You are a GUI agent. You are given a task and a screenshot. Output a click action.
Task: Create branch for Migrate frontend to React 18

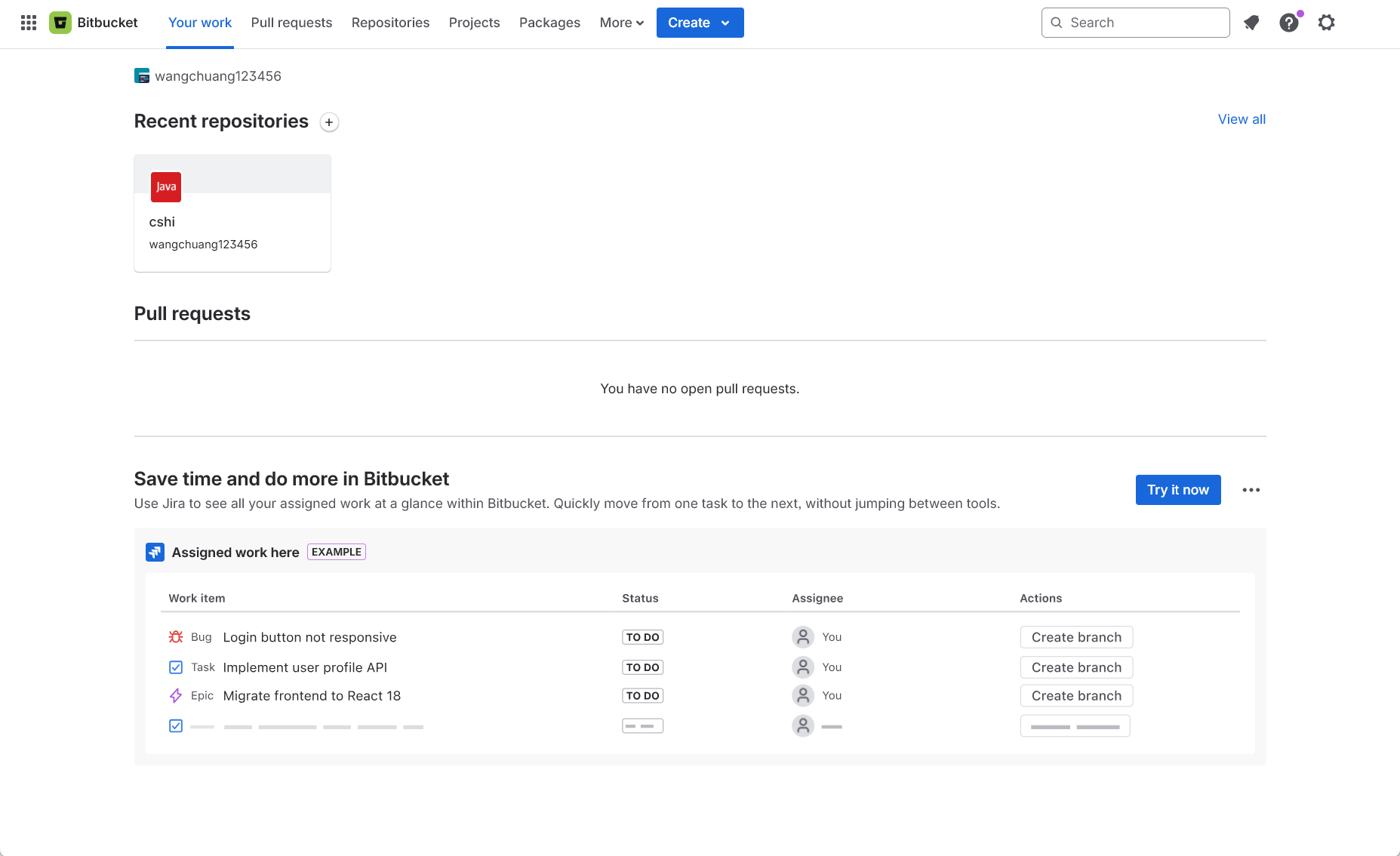point(1076,696)
